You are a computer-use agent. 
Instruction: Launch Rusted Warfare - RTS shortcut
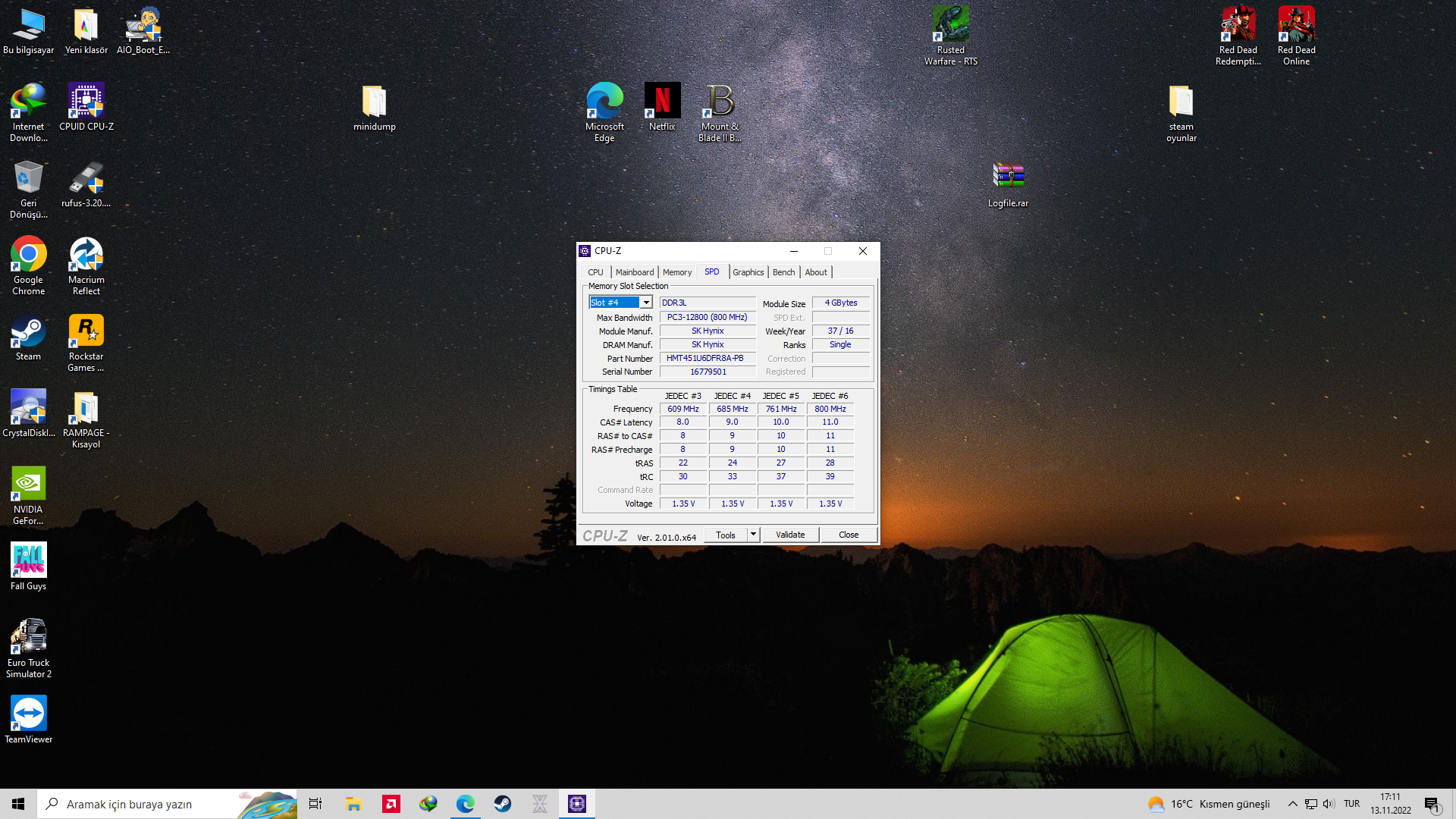point(950,36)
